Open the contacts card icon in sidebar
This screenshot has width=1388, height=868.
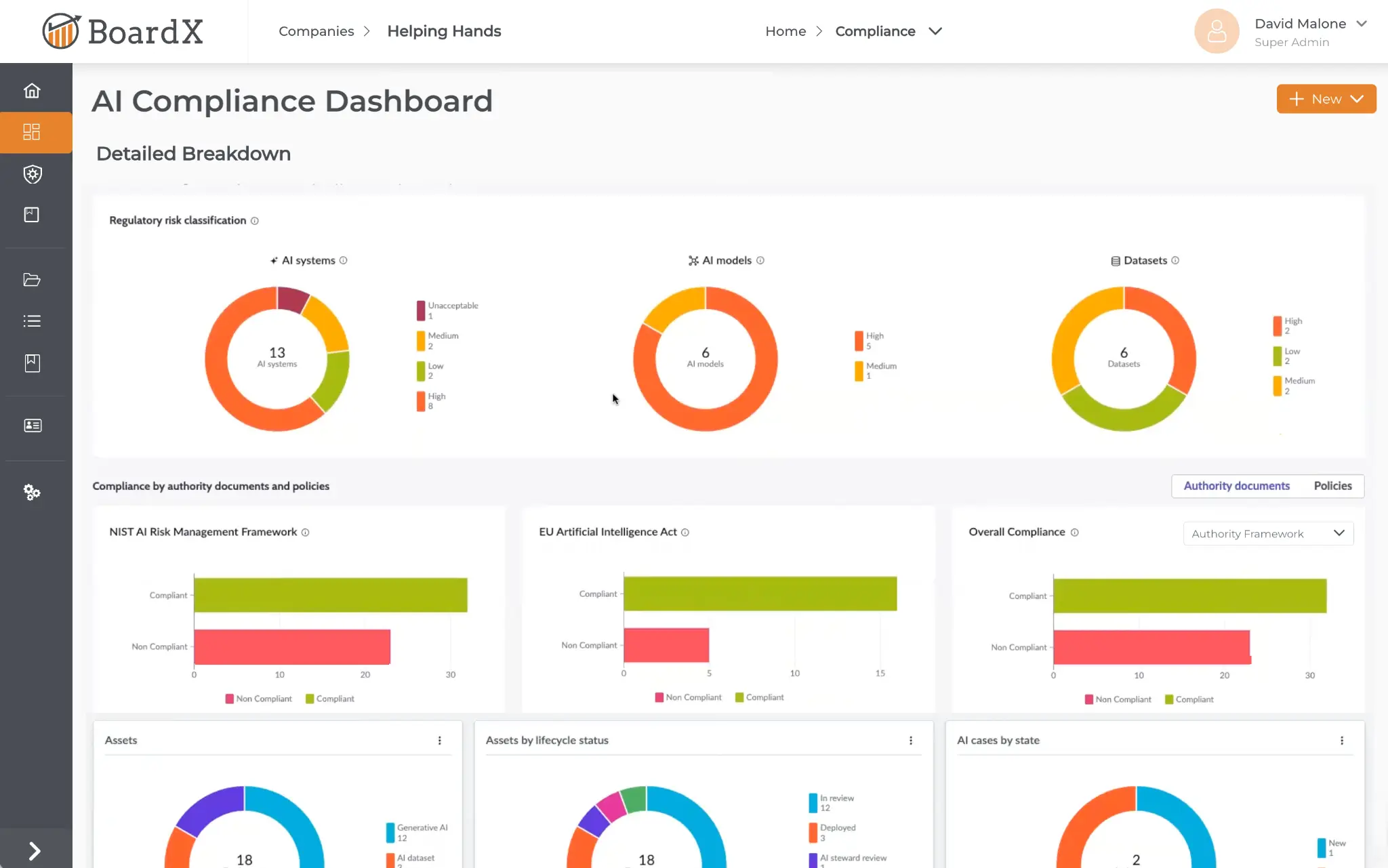[x=33, y=425]
